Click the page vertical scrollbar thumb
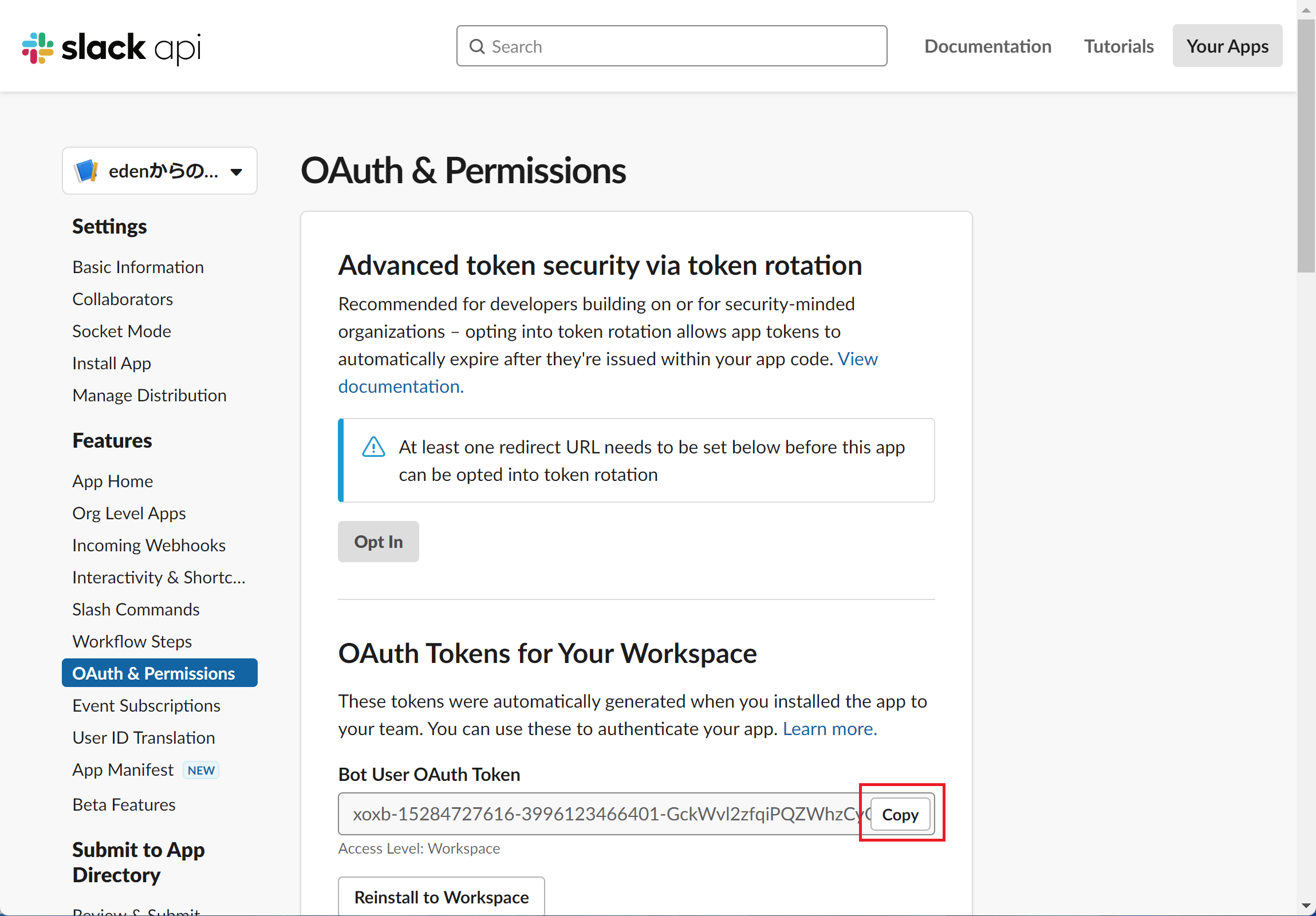Viewport: 1316px width, 916px height. 1306,146
